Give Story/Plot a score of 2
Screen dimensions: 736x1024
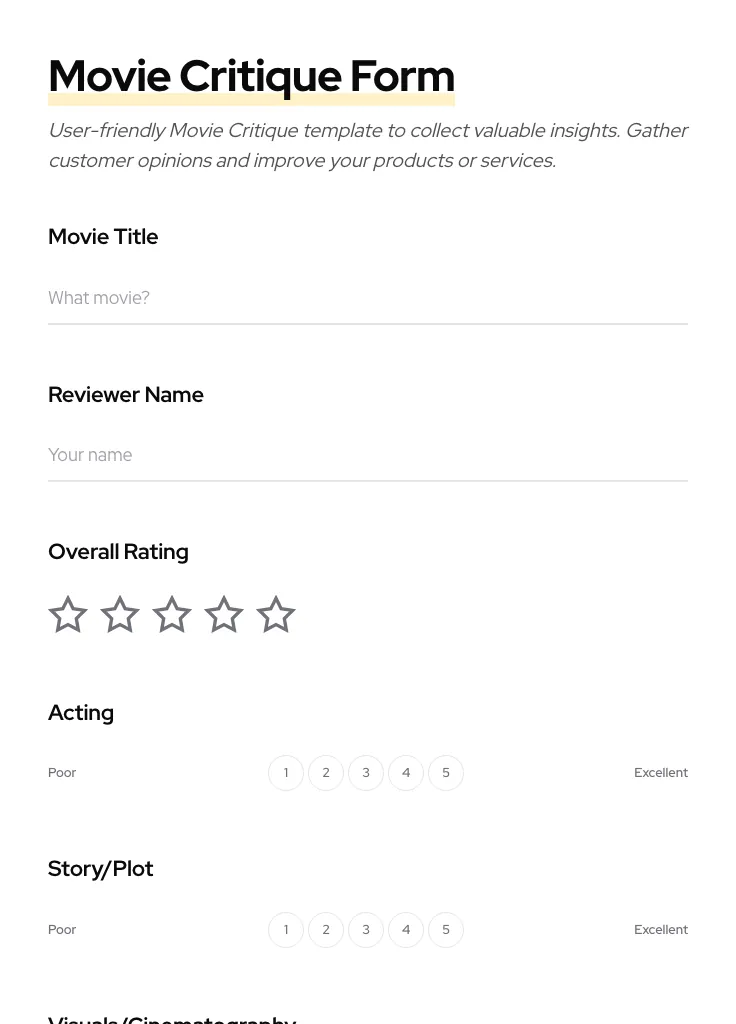click(326, 929)
